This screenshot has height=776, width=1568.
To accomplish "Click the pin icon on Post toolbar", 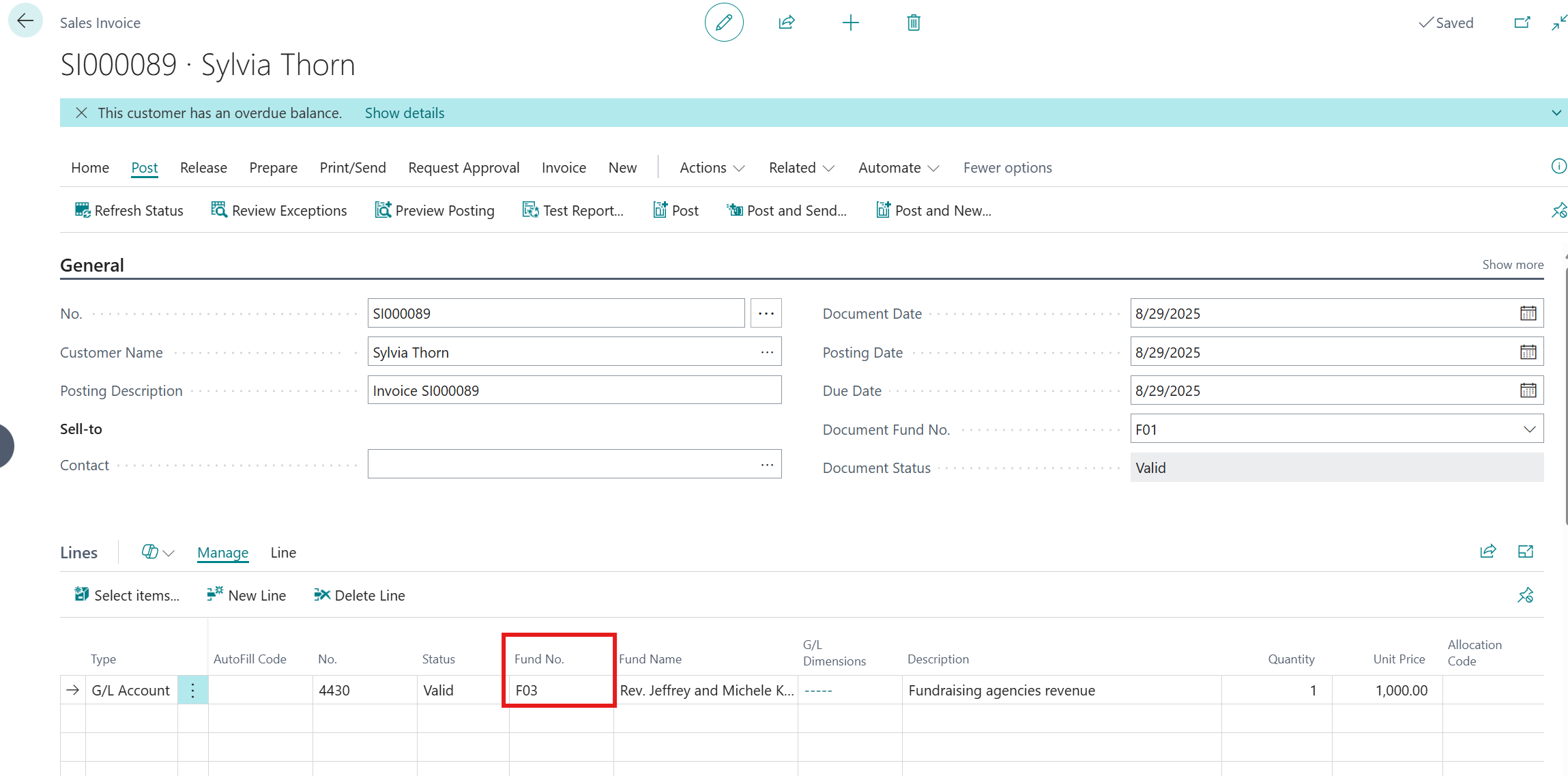I will pyautogui.click(x=1558, y=210).
